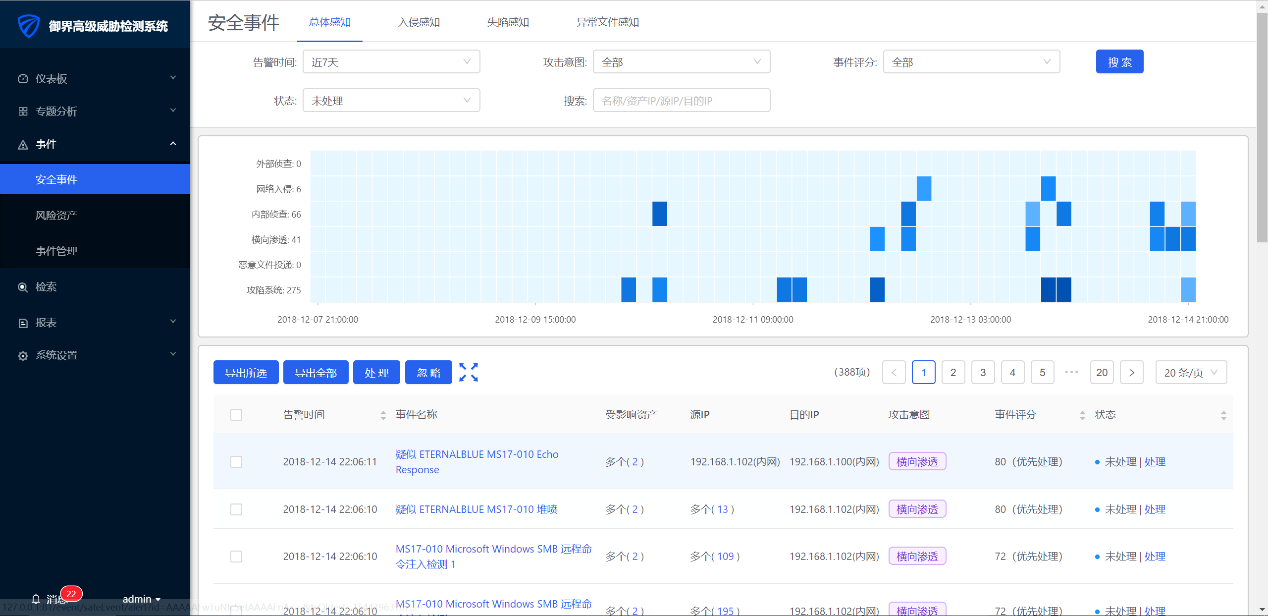Click the 报表 report icon in sidebar
Screen dimensions: 1268x616
tap(23, 323)
